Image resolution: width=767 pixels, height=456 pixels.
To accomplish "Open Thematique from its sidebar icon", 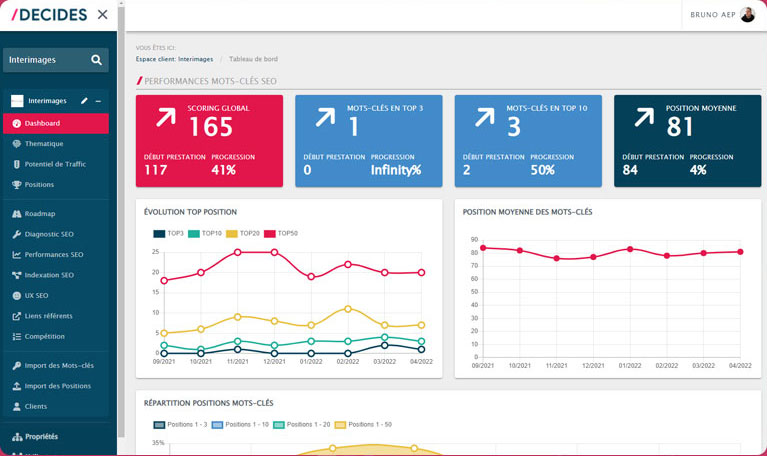I will coord(17,144).
